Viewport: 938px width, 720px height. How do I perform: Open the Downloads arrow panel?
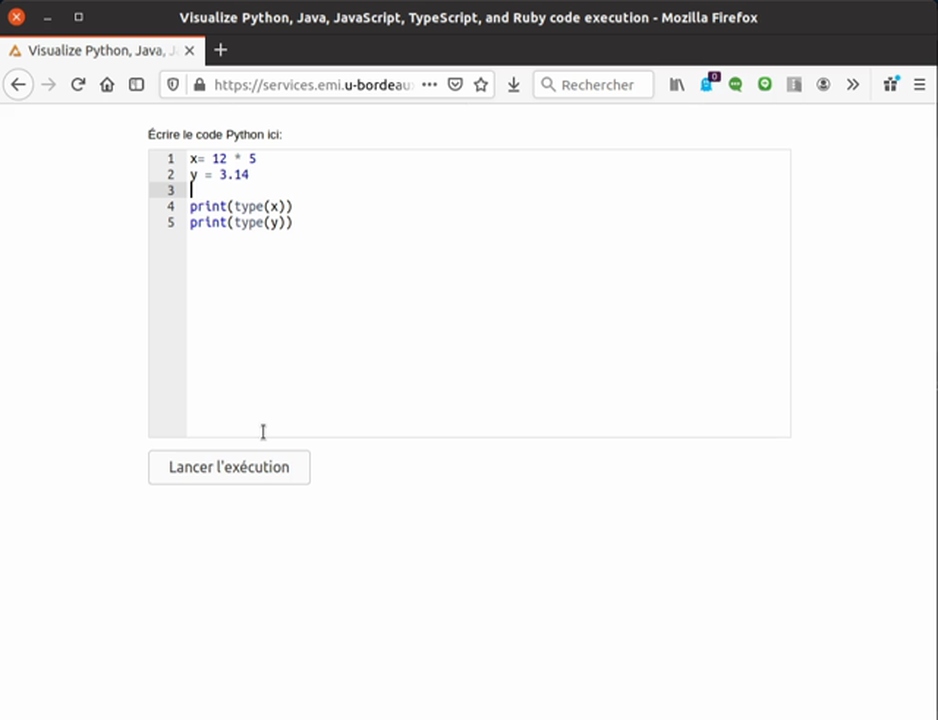513,85
